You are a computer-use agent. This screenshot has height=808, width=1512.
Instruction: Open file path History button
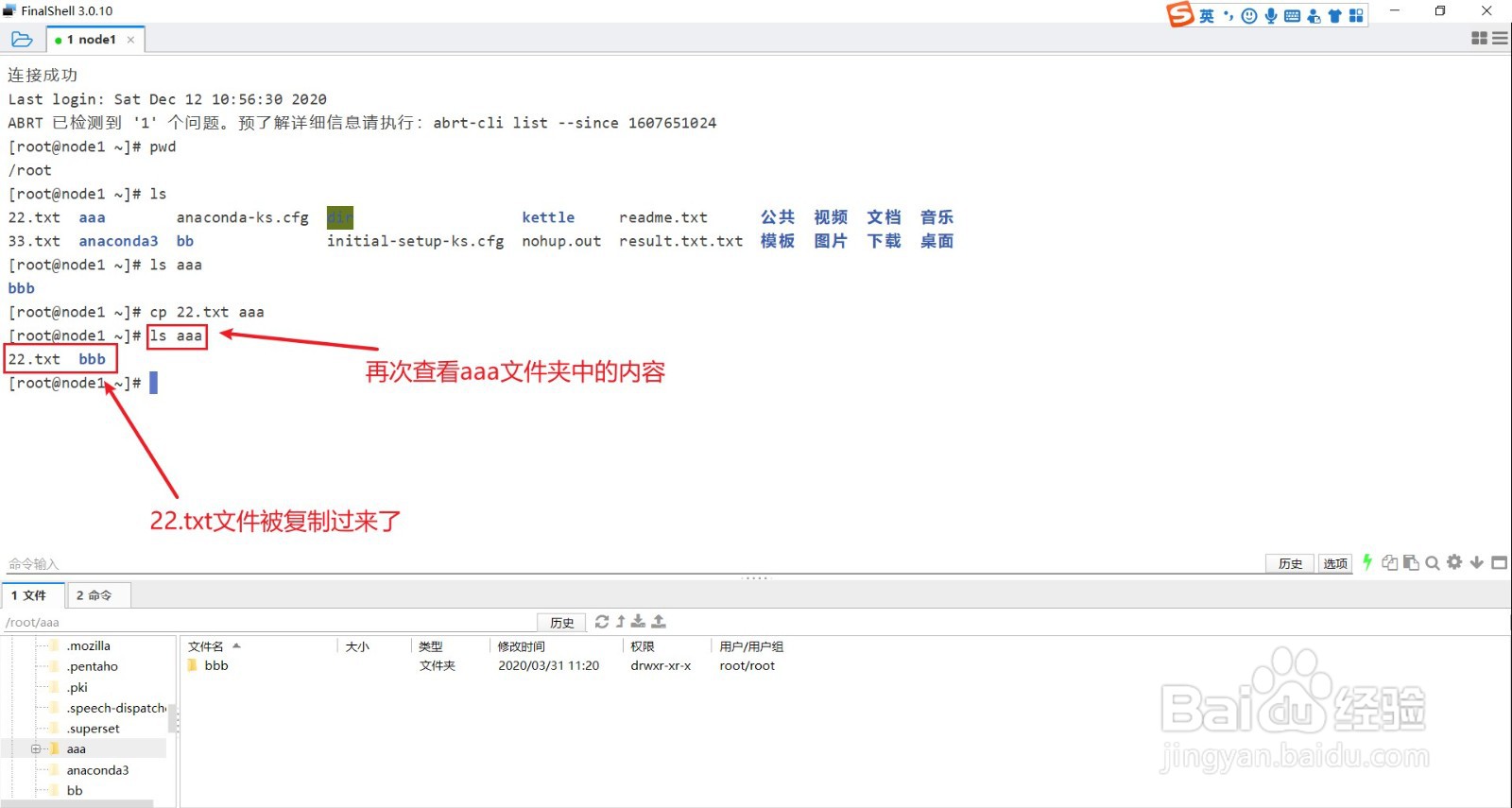click(561, 623)
